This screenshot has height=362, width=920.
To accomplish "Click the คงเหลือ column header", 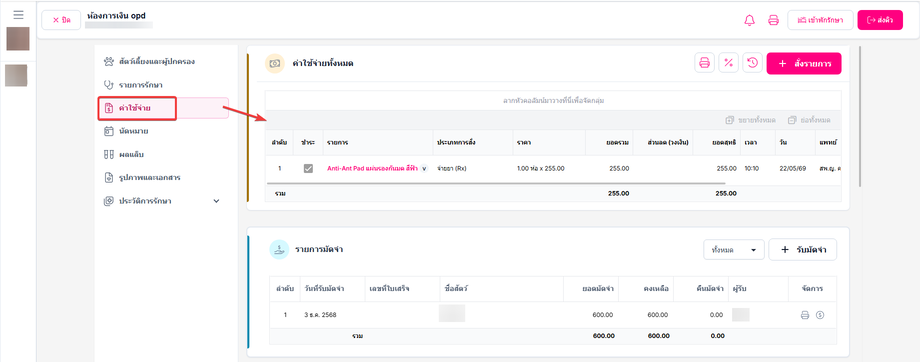I will 647,289.
